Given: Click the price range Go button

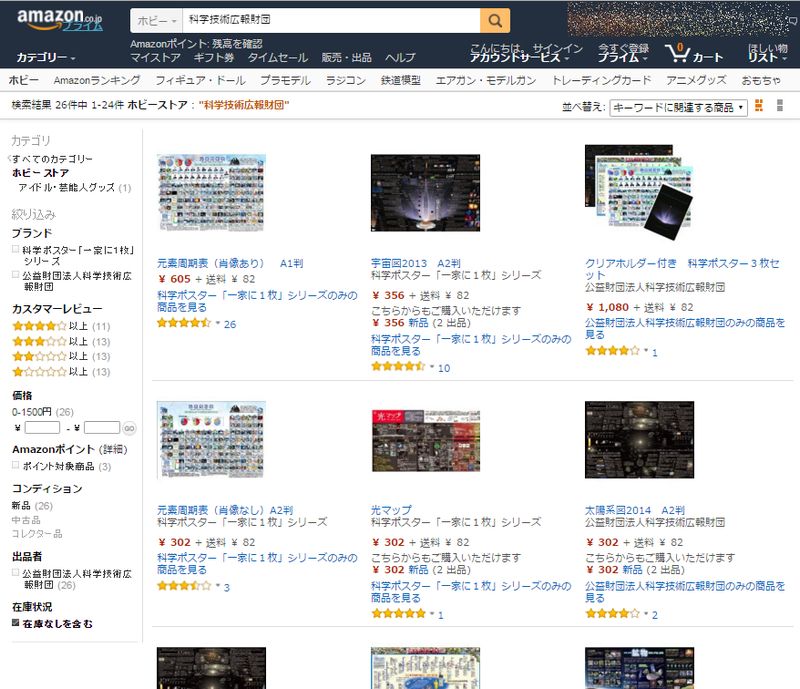Looking at the screenshot, I should point(129,428).
